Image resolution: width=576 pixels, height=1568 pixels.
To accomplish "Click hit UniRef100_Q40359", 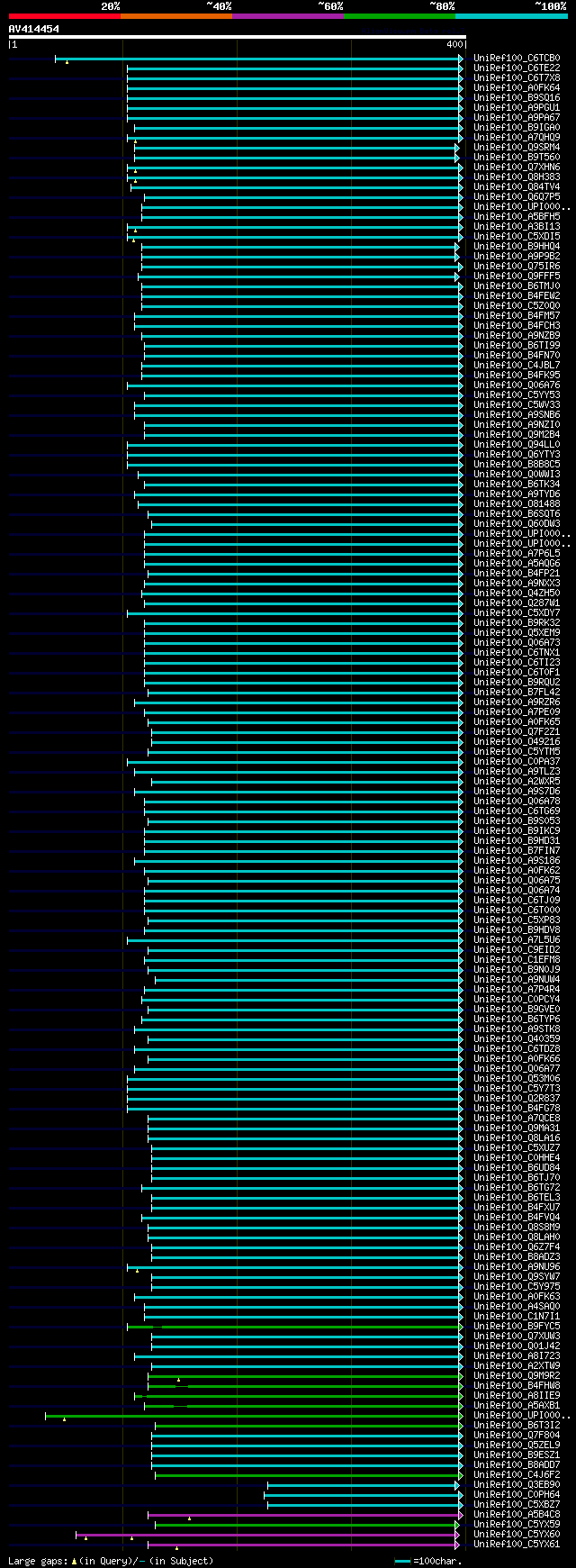I will tap(517, 1039).
